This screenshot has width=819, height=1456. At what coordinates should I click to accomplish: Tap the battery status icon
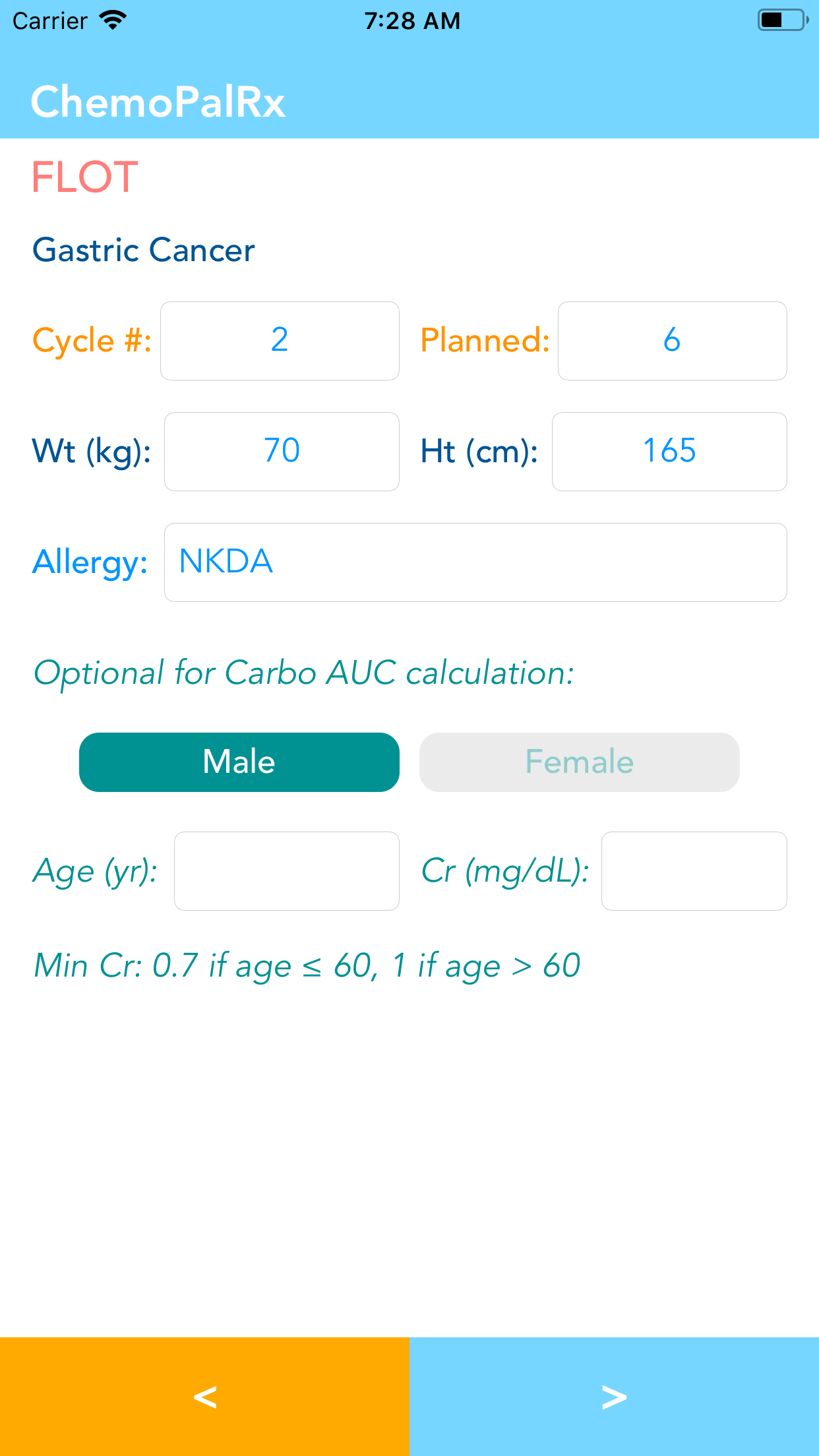782,20
